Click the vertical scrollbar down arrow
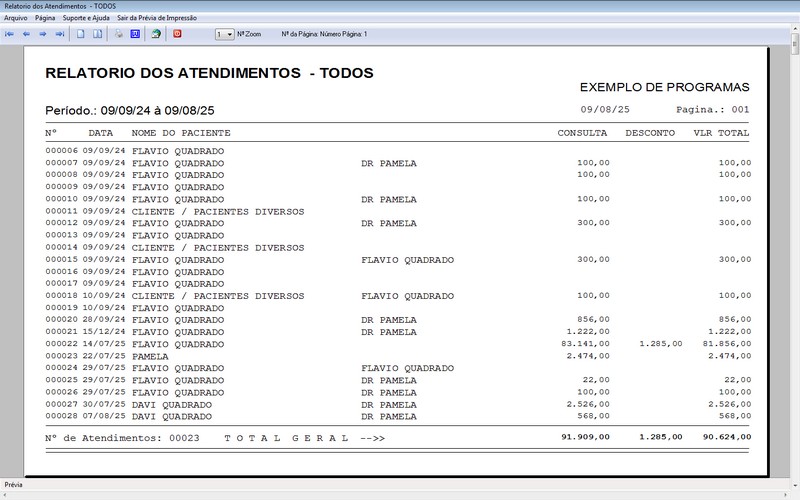 click(794, 472)
